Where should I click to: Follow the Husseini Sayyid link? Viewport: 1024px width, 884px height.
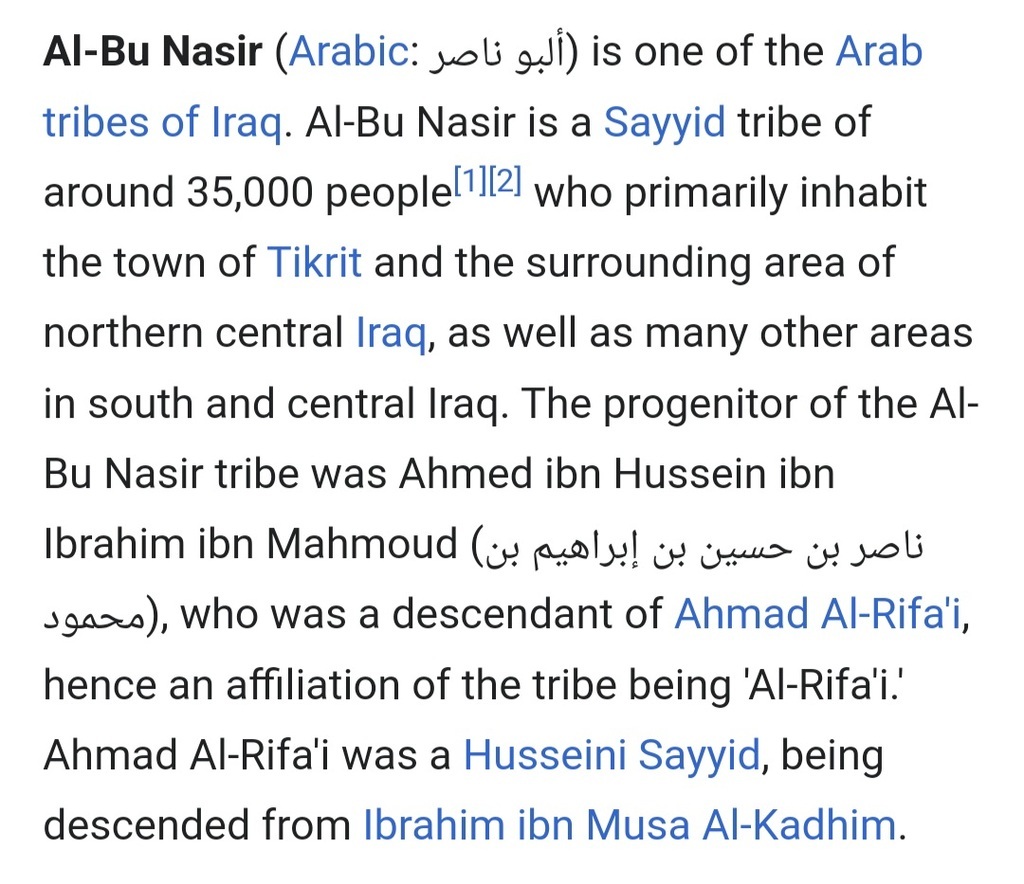point(612,755)
